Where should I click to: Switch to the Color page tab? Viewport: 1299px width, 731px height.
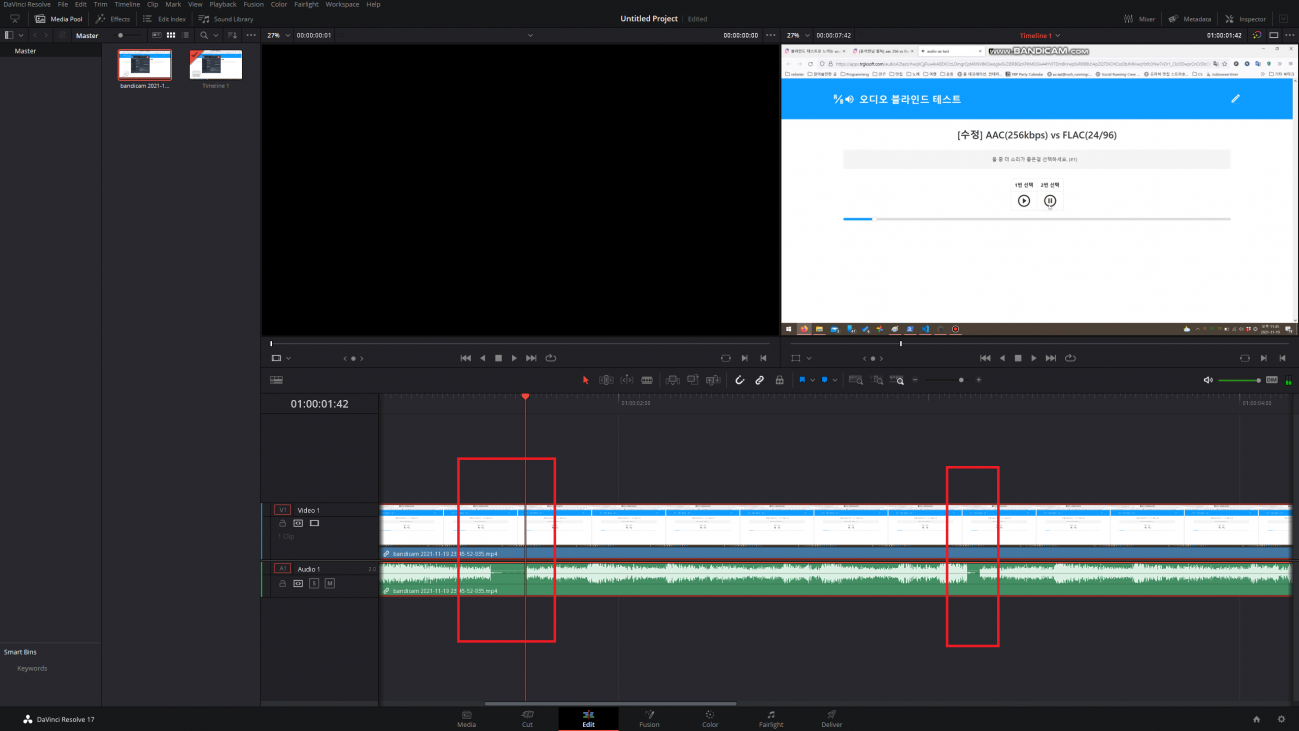(710, 718)
